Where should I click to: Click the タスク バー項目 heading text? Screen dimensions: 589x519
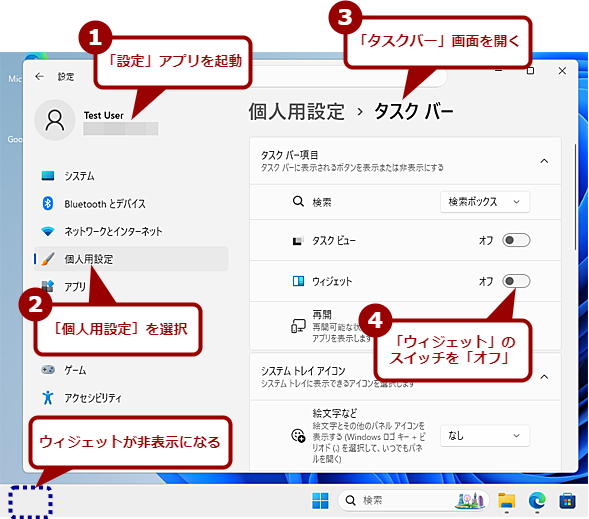point(290,155)
